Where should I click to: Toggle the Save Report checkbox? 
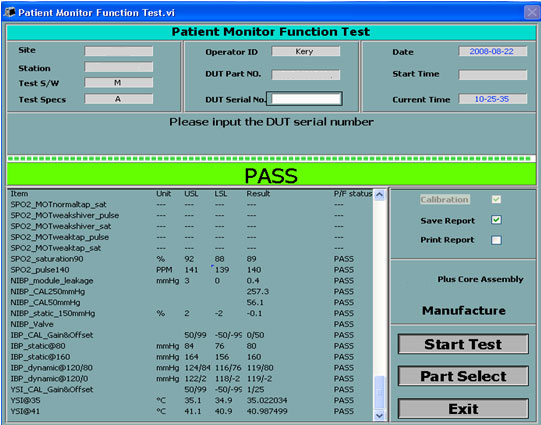tap(496, 220)
